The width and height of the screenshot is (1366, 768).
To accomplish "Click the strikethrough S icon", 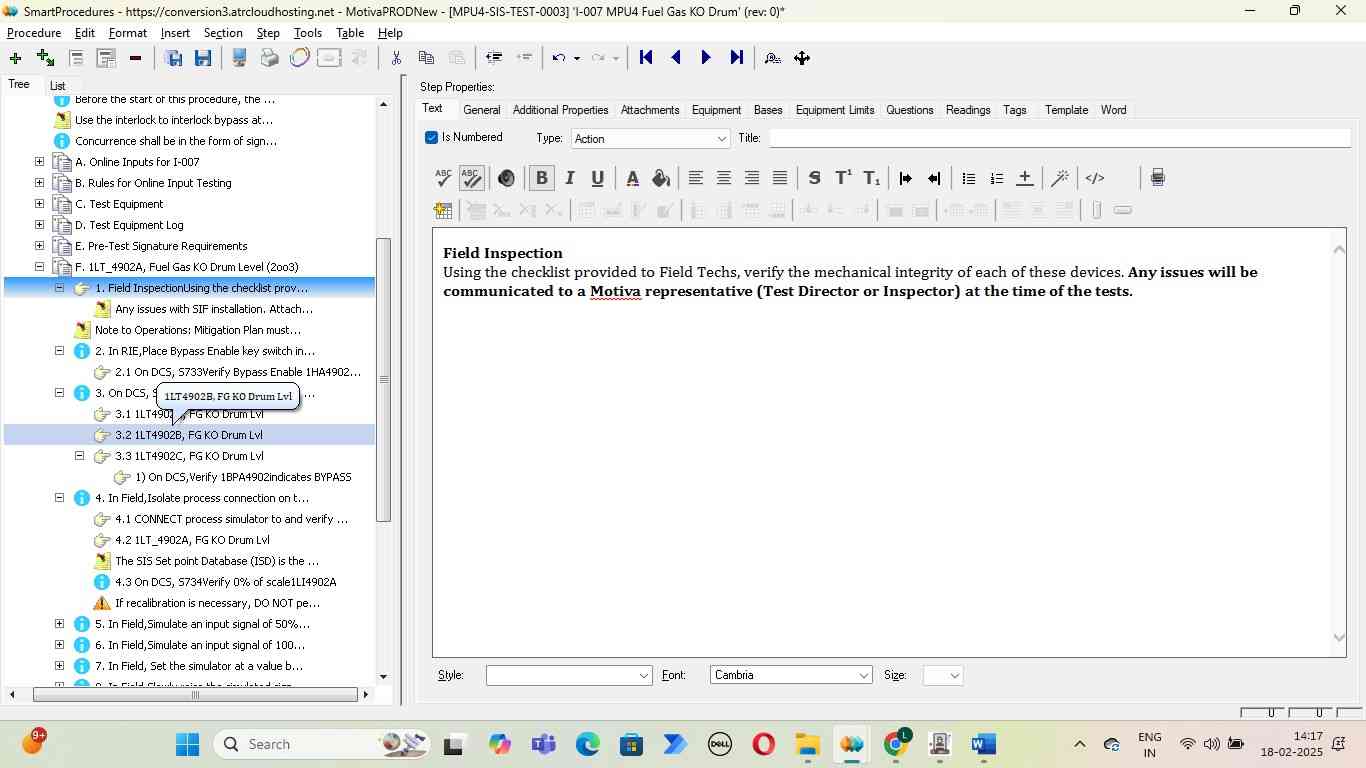I will coord(814,178).
